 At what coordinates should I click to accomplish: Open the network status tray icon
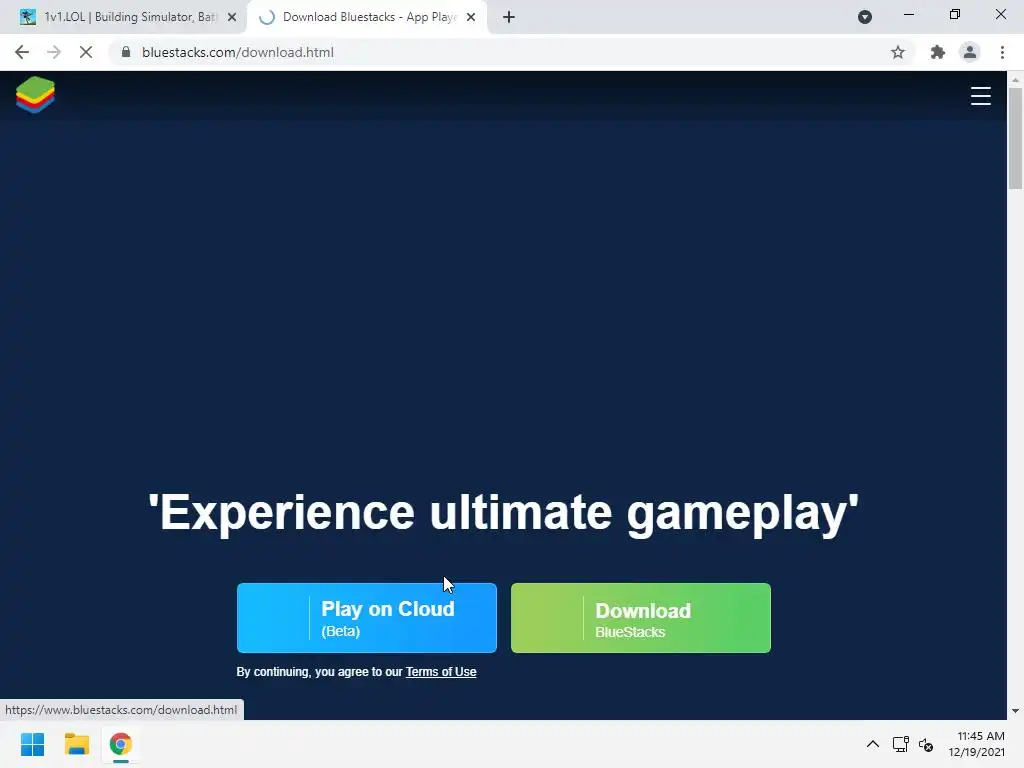pyautogui.click(x=901, y=744)
